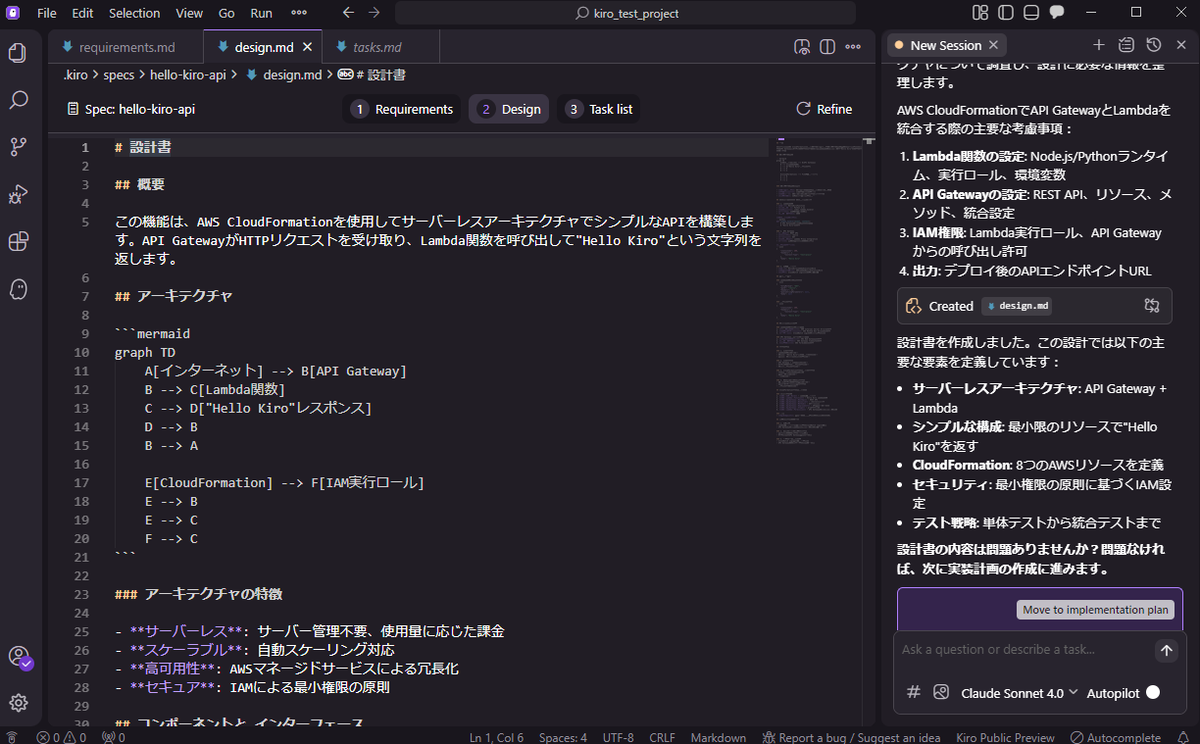Change the Markdown language mode
This screenshot has height=744, width=1200.
coord(717,737)
